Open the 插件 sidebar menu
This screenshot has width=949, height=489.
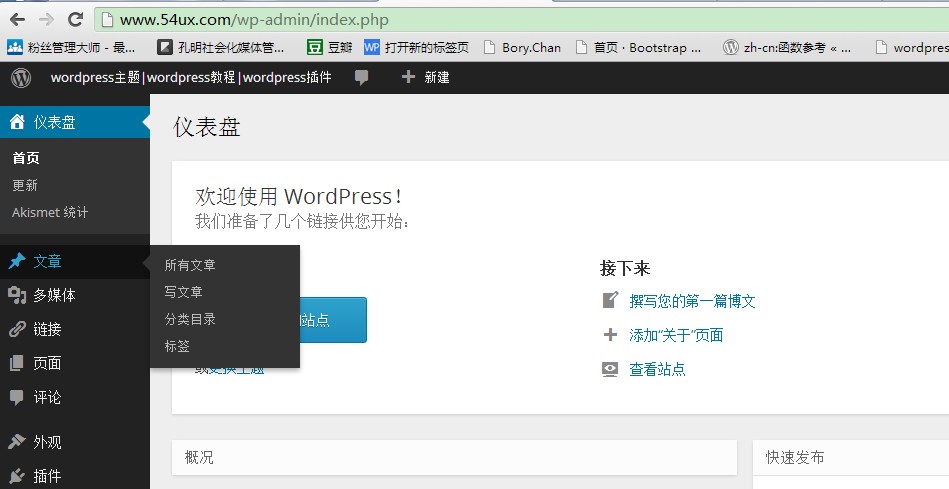[74, 476]
